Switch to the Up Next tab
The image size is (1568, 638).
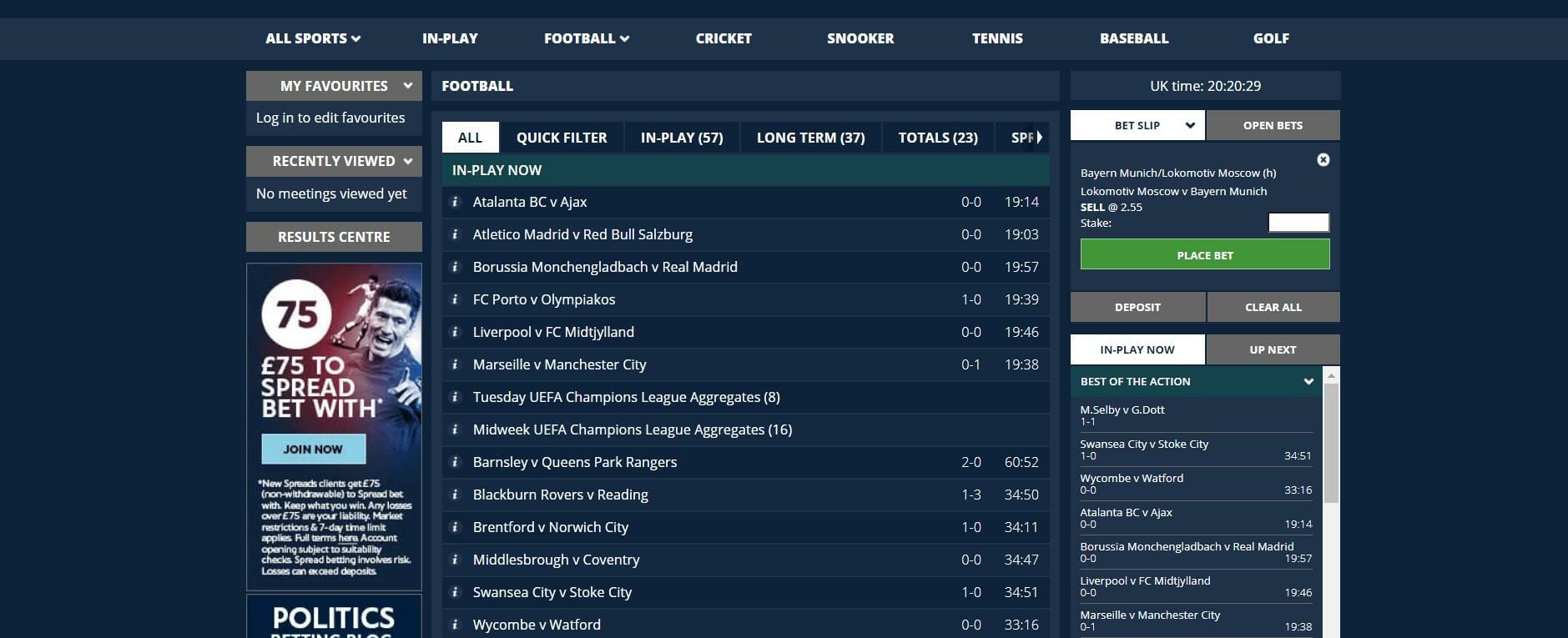pyautogui.click(x=1273, y=349)
